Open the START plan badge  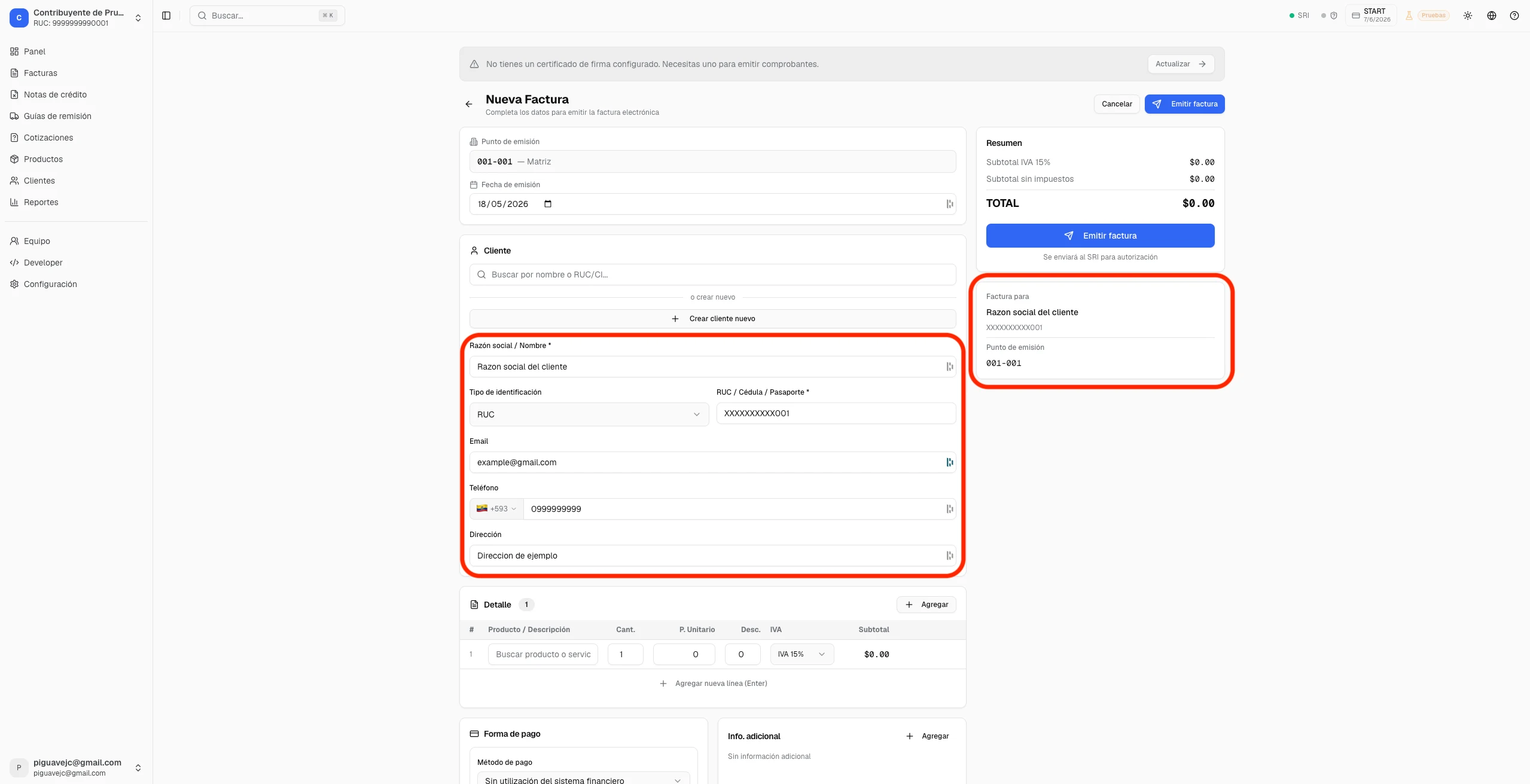(1370, 16)
